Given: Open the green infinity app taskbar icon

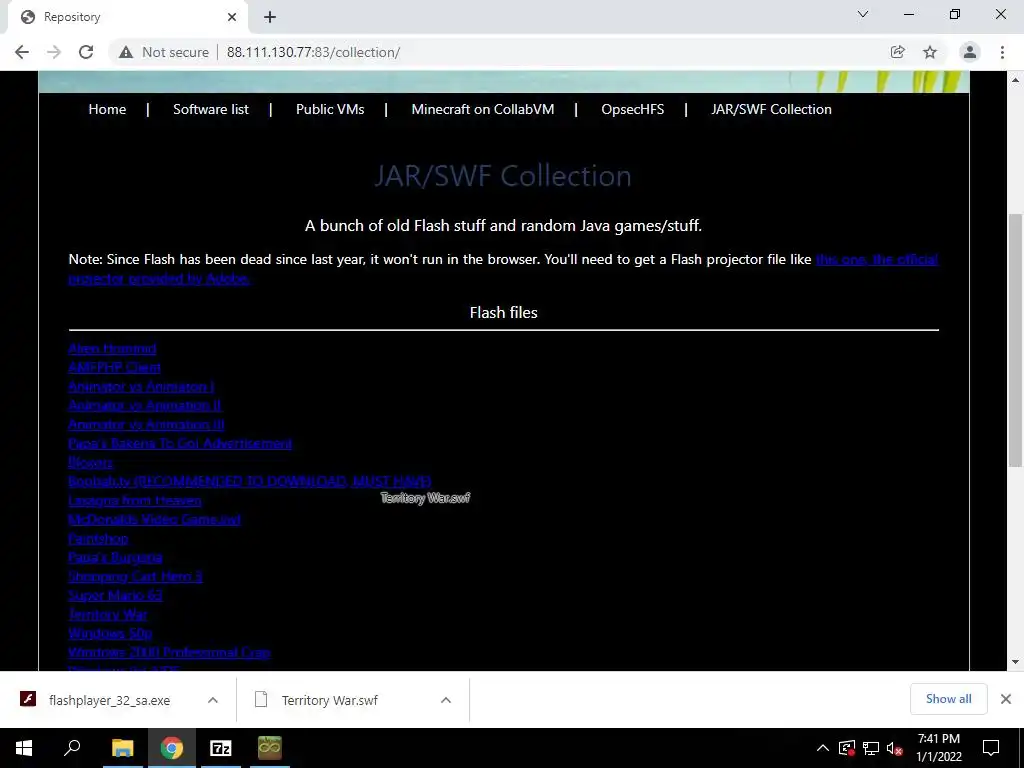Looking at the screenshot, I should point(269,748).
